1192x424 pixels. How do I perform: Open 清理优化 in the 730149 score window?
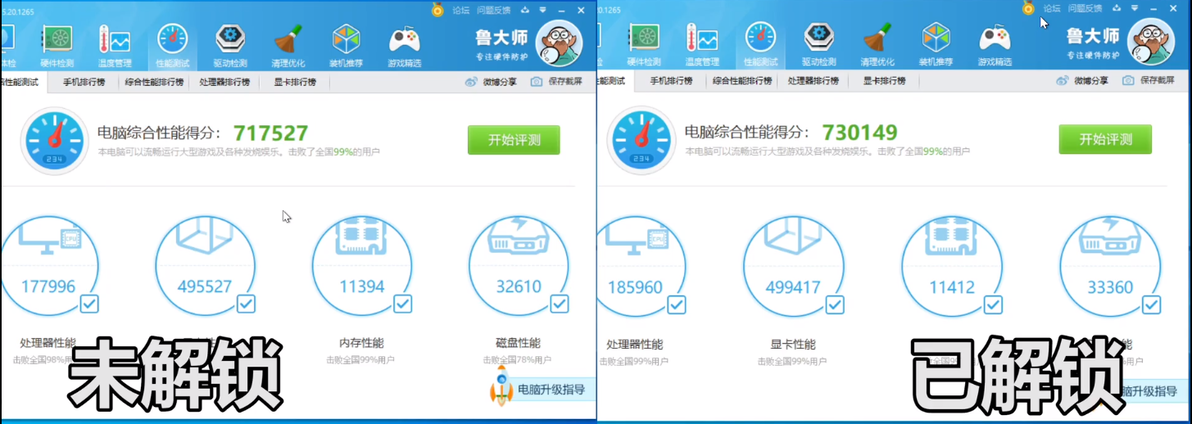(878, 46)
